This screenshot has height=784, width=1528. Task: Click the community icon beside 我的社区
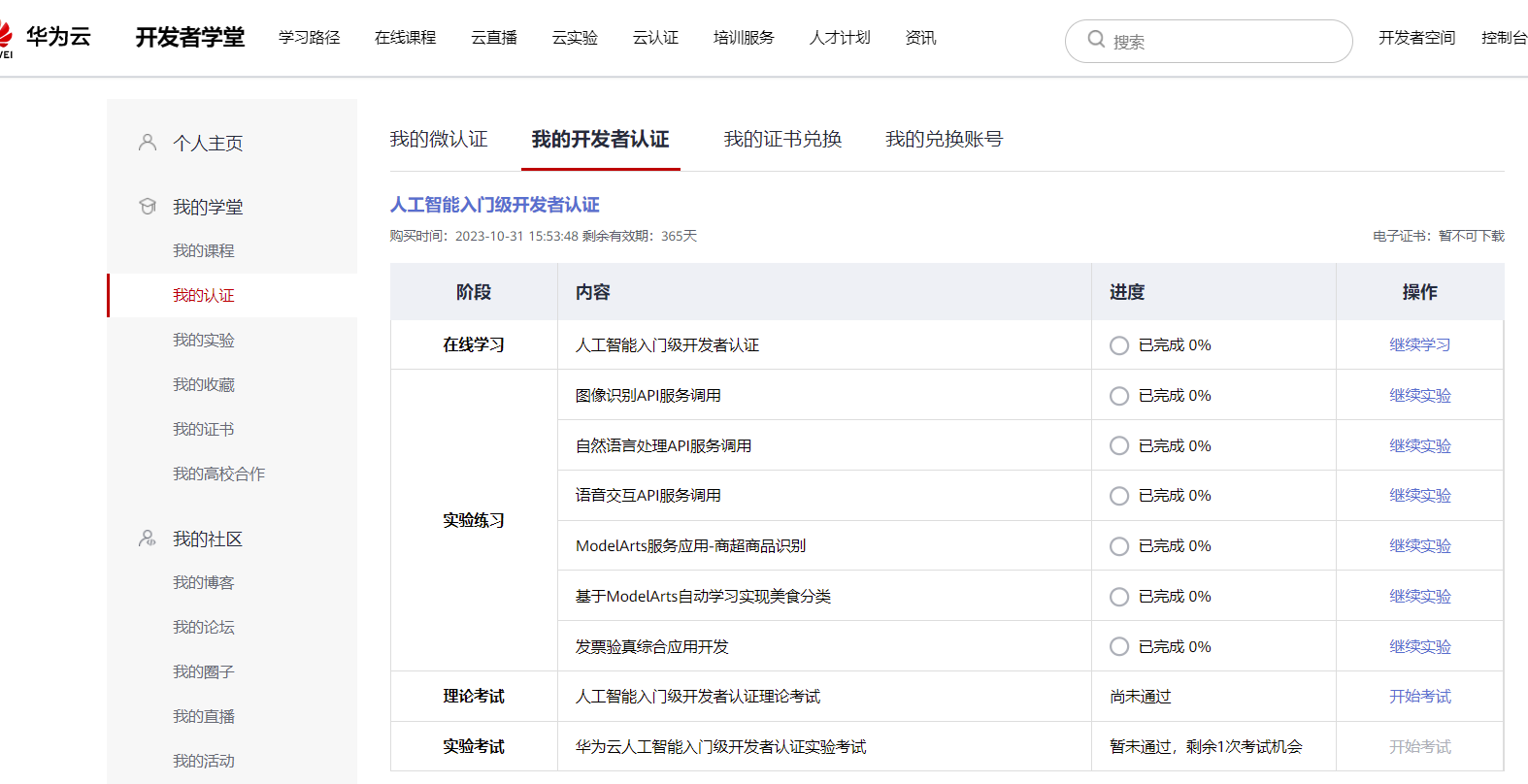click(148, 539)
